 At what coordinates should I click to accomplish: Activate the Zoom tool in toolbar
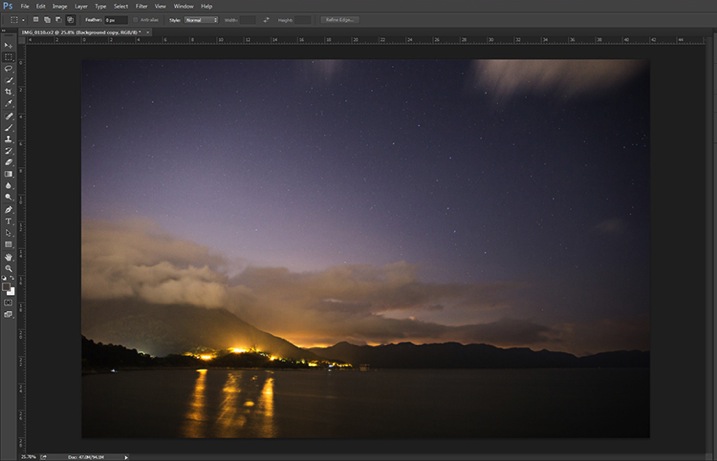tap(8, 268)
